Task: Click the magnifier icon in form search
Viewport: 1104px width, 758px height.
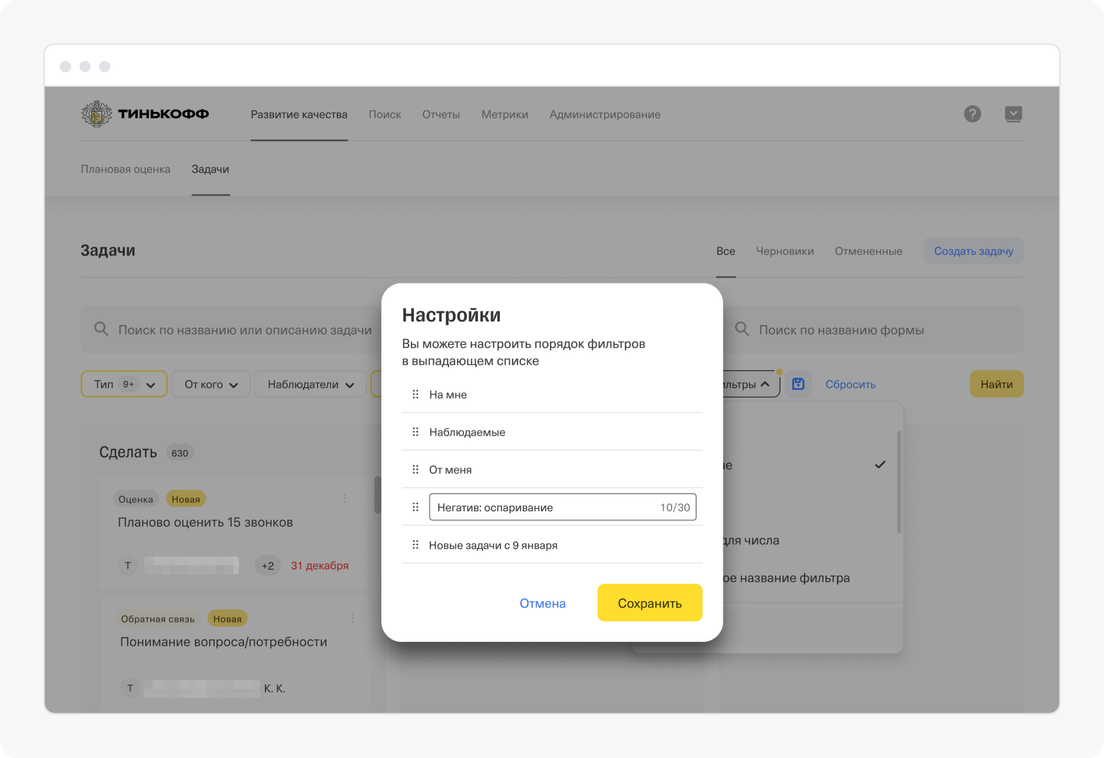Action: coord(742,329)
